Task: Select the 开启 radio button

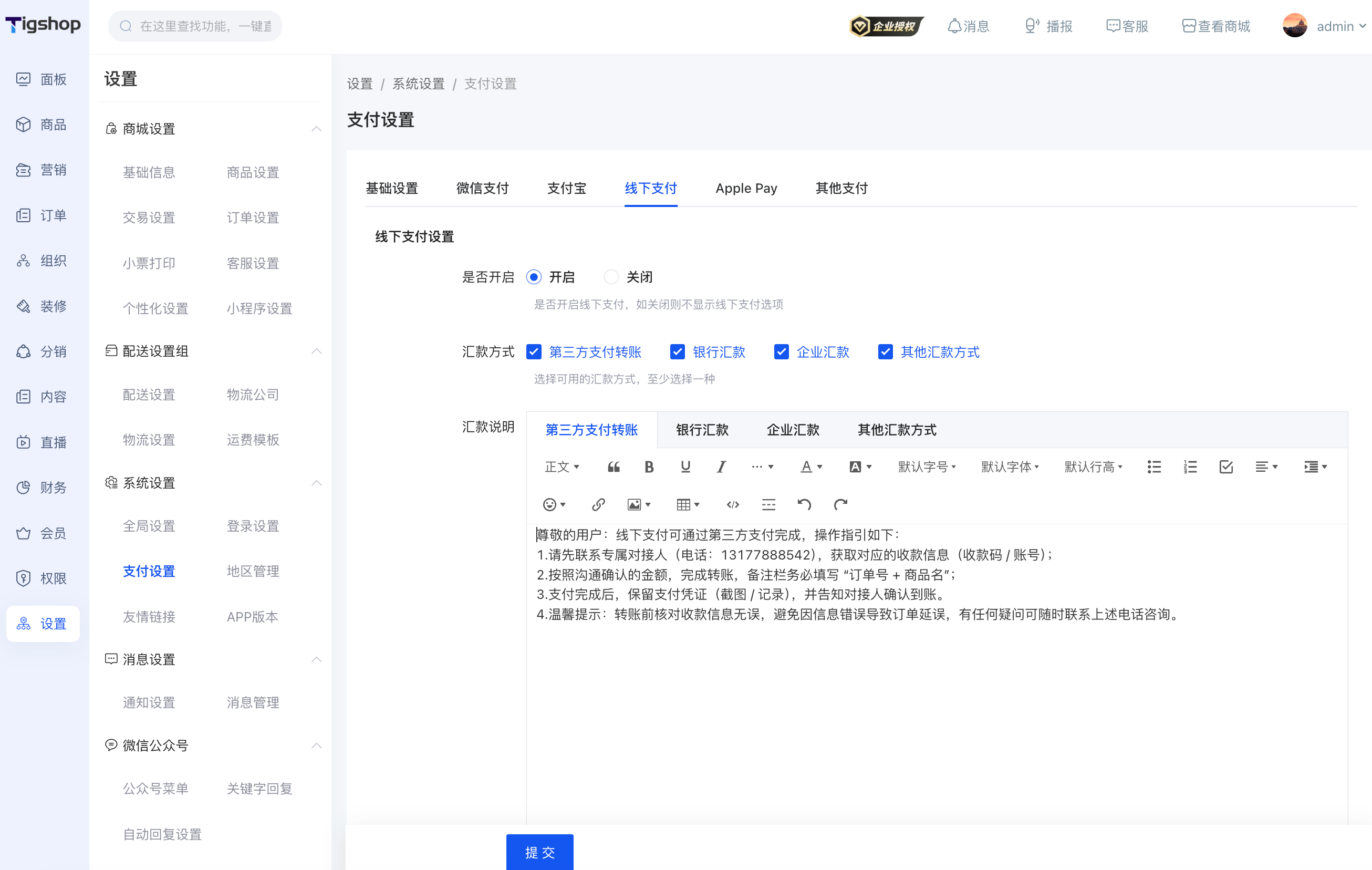Action: tap(533, 277)
